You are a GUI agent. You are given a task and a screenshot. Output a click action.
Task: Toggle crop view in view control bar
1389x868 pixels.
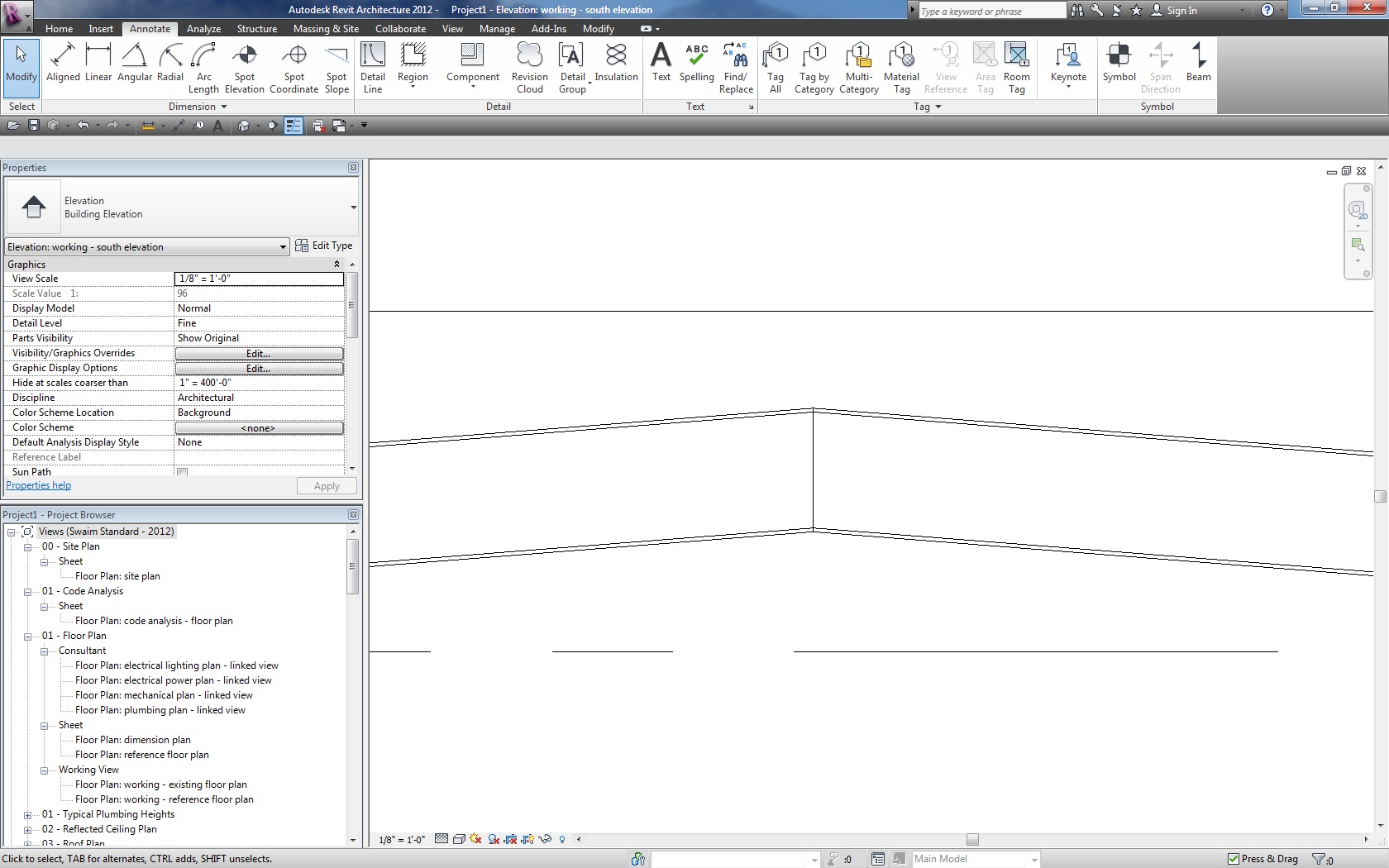(511, 839)
